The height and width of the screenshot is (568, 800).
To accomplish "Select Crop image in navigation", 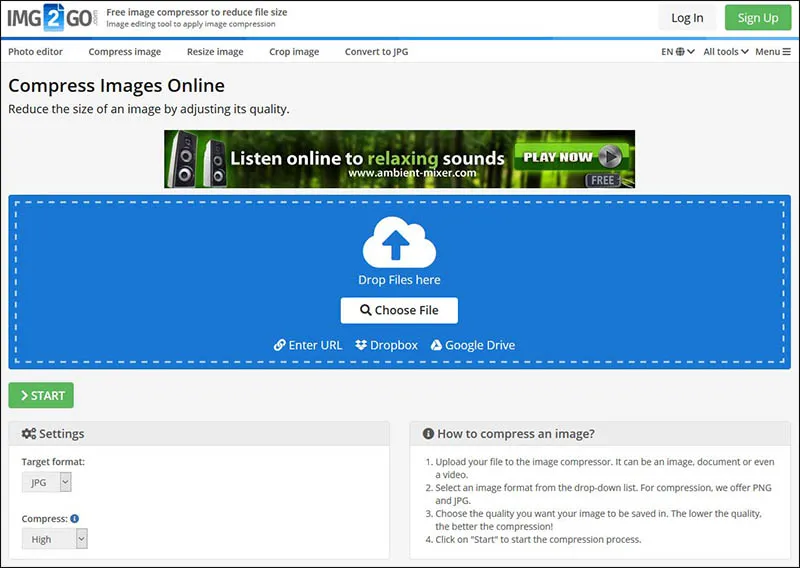I will 294,52.
